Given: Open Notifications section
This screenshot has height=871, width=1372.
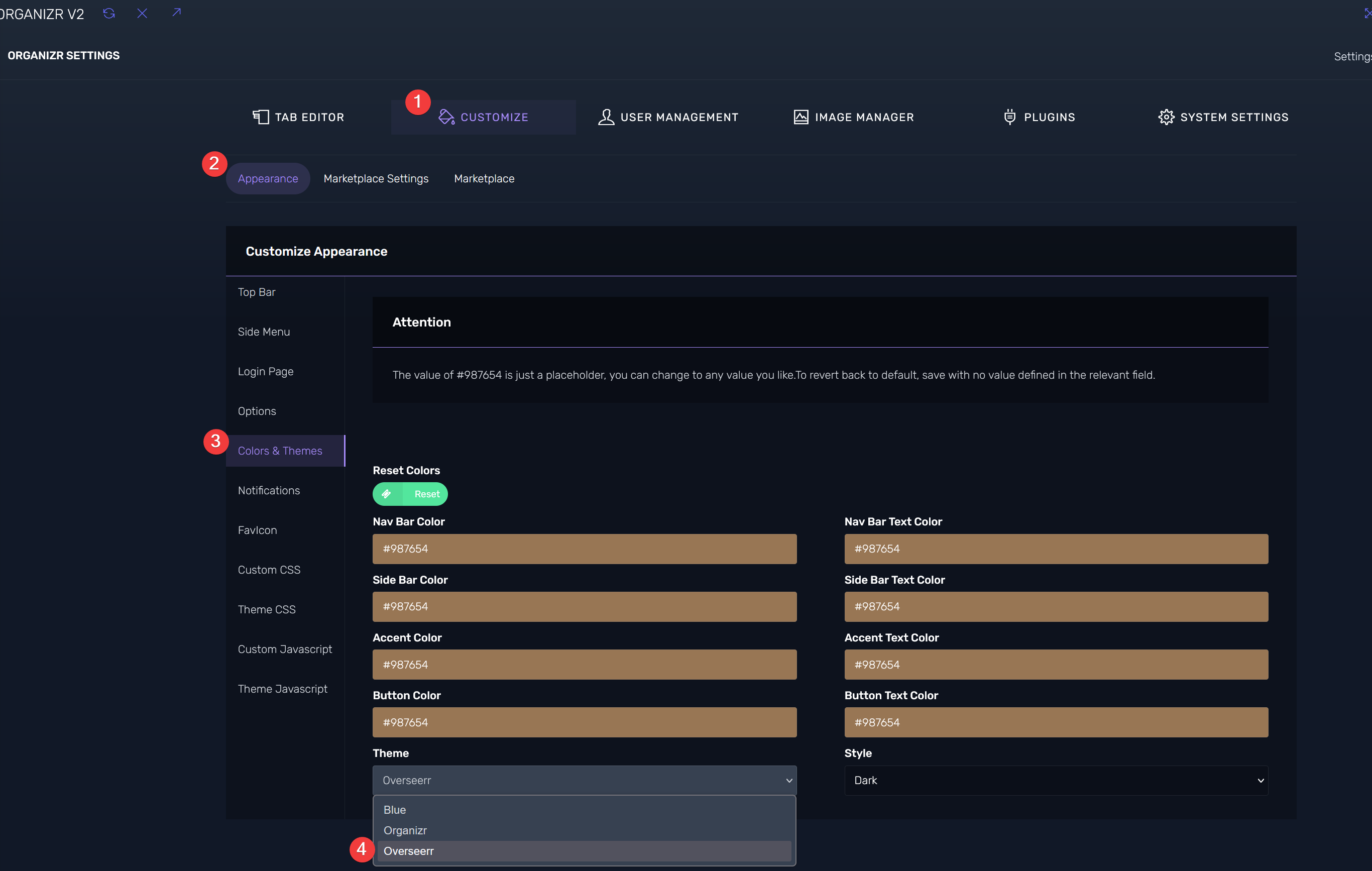Looking at the screenshot, I should [285, 490].
